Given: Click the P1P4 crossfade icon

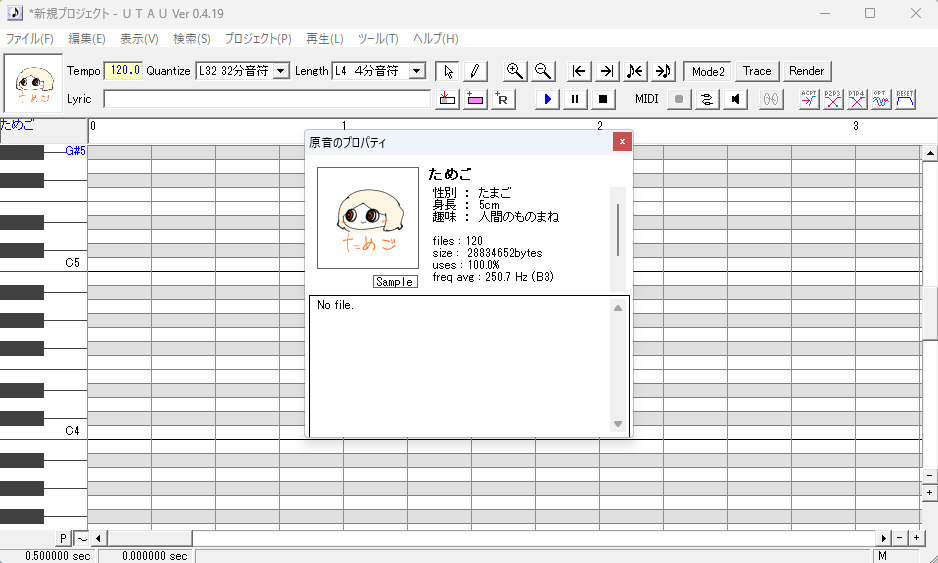Looking at the screenshot, I should coord(857,99).
